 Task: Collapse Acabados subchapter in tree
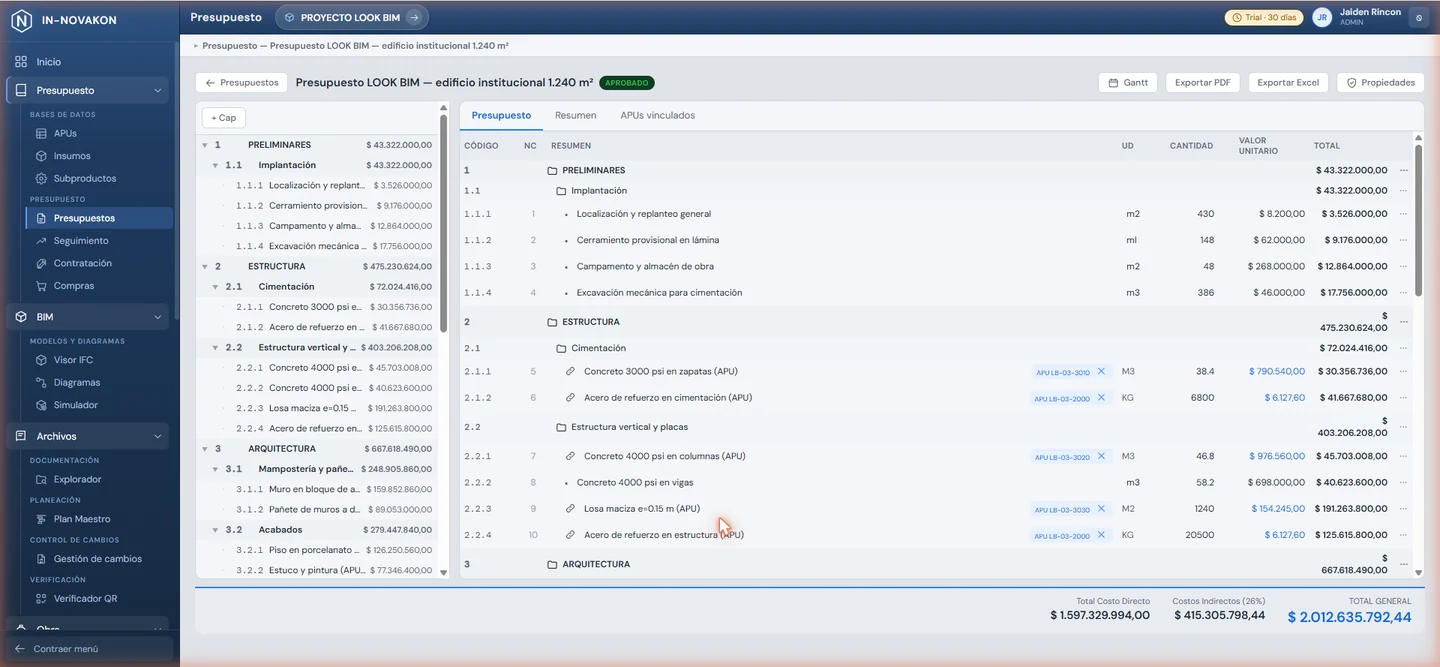[x=215, y=530]
